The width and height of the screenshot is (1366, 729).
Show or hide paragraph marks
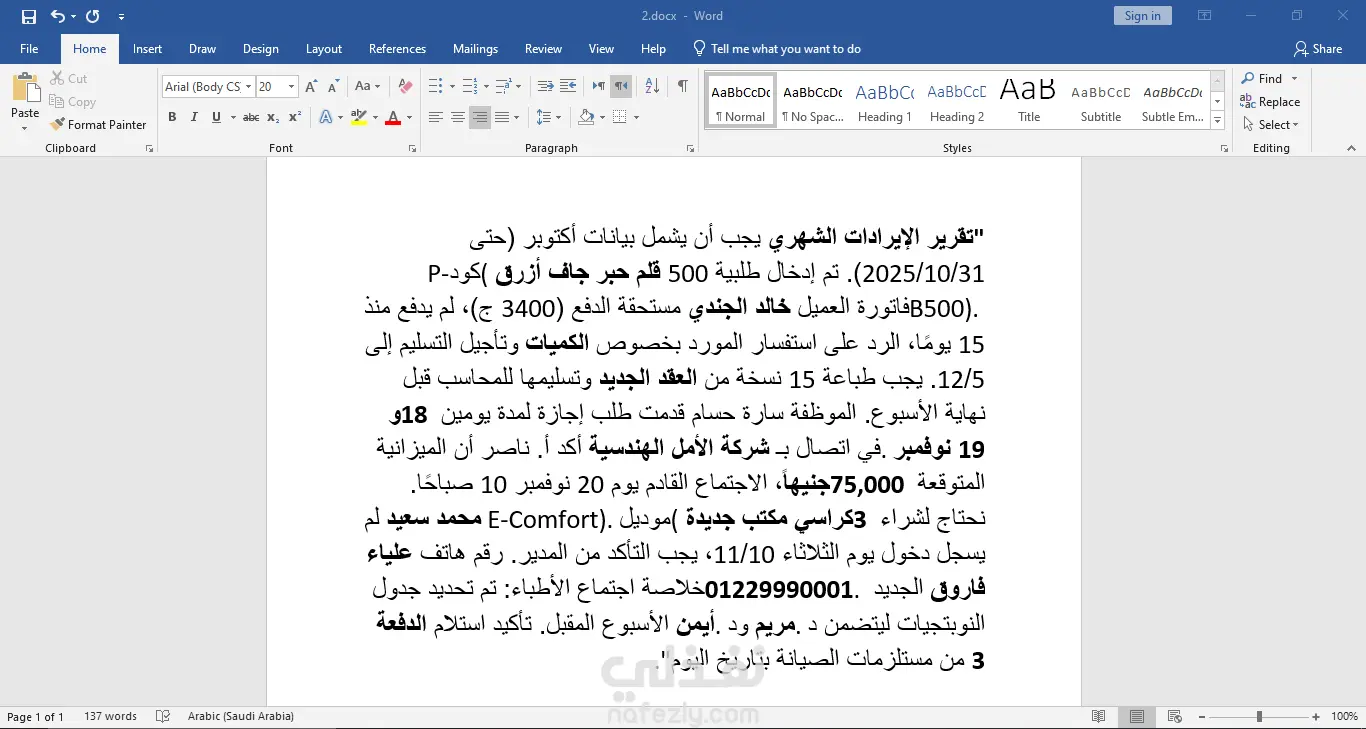point(682,87)
